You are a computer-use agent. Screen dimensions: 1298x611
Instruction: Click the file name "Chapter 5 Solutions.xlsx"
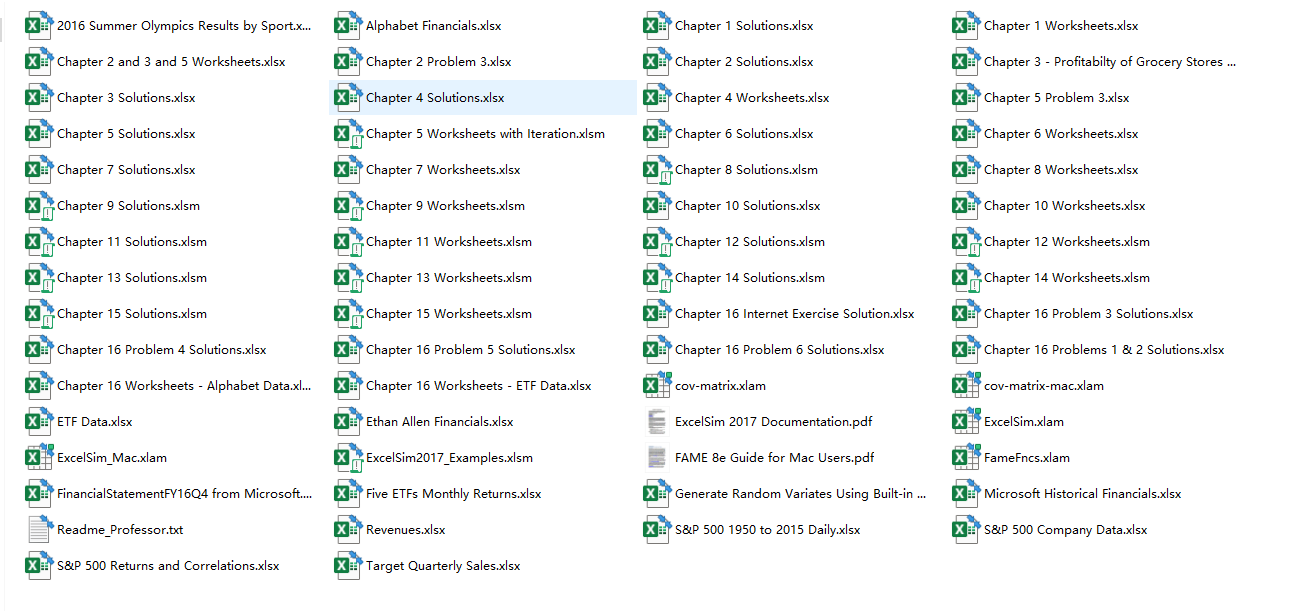[126, 134]
